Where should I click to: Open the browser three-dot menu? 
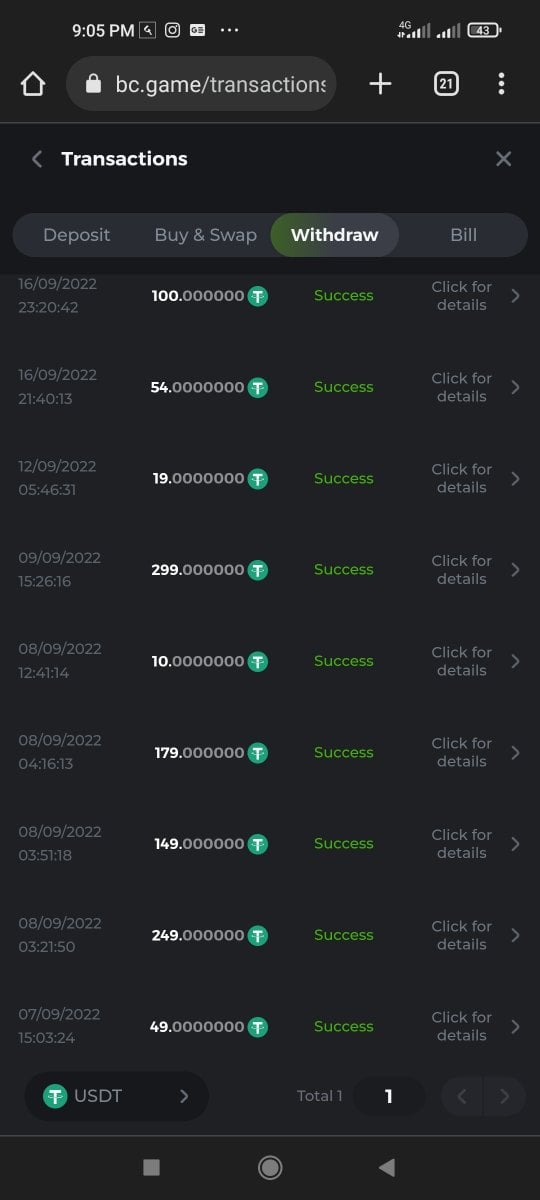(502, 84)
